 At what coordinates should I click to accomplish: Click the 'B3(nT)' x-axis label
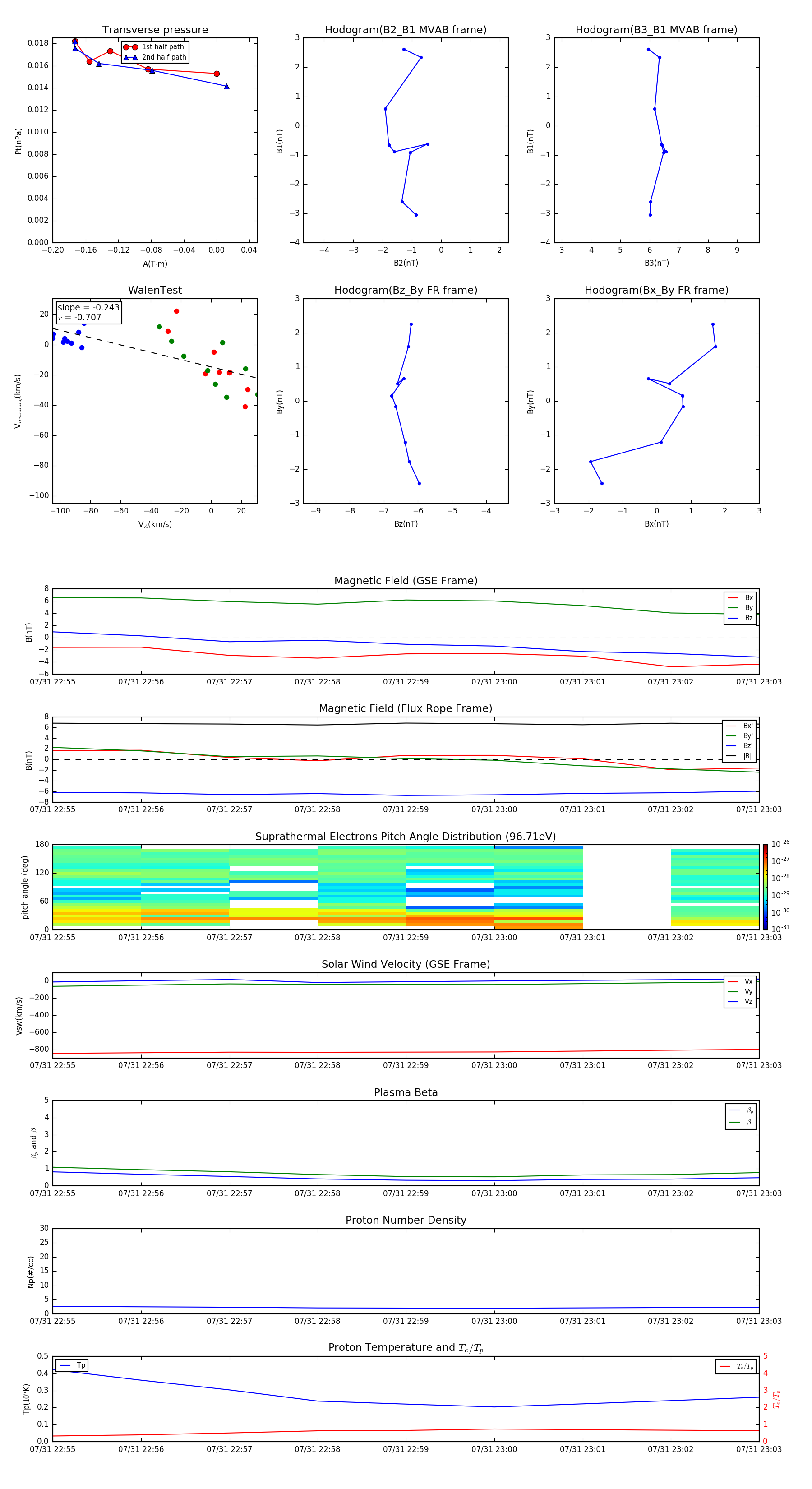click(x=656, y=263)
